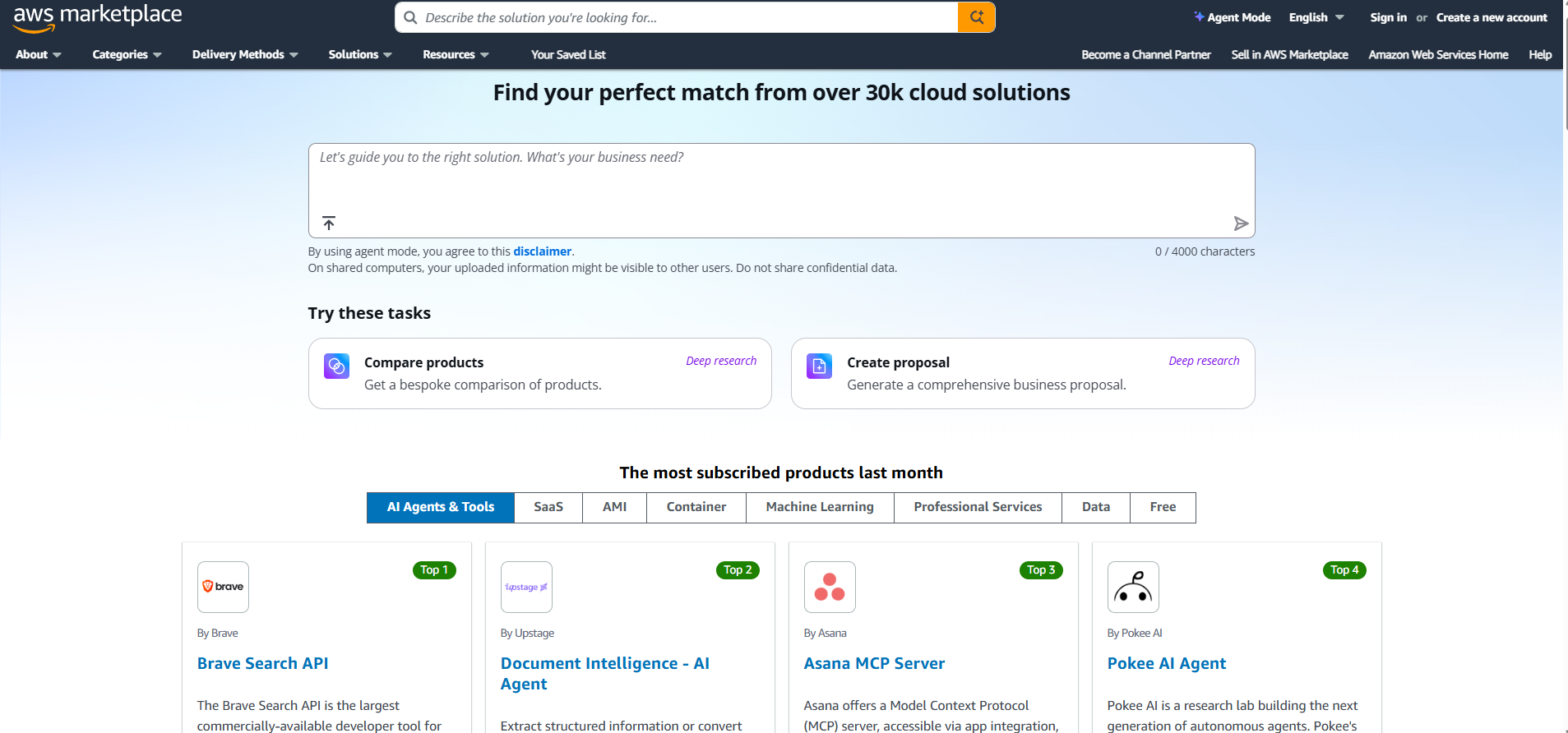
Task: Click the Top 3 badge
Action: (x=1041, y=570)
